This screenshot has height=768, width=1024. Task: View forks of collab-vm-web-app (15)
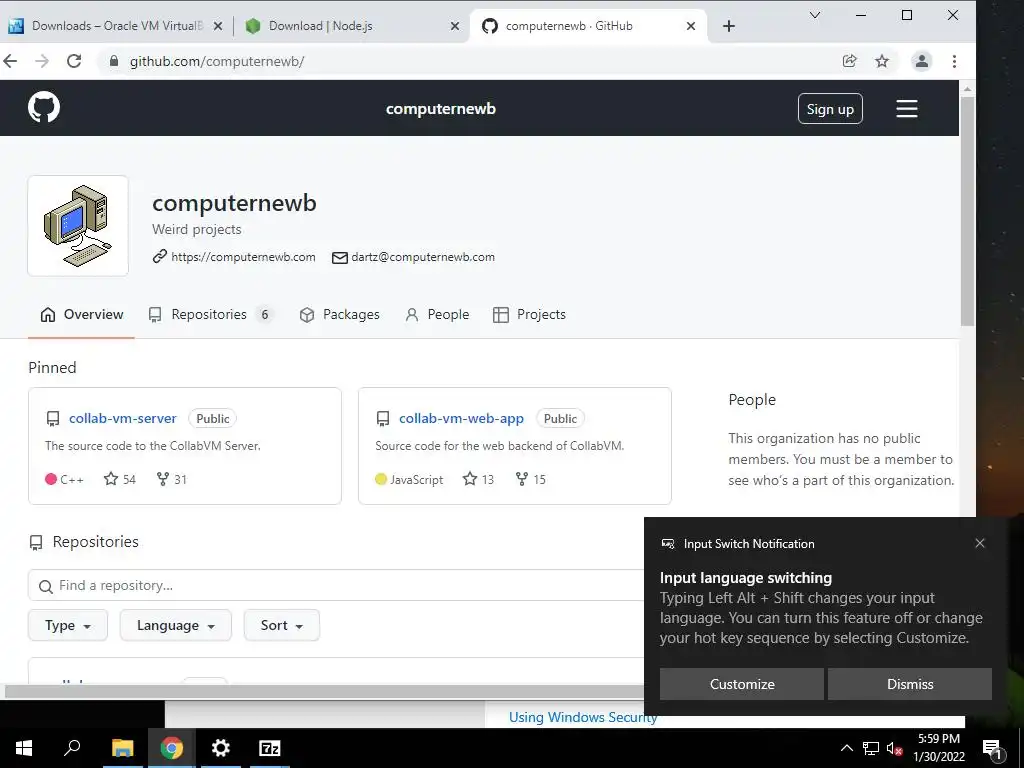(530, 479)
